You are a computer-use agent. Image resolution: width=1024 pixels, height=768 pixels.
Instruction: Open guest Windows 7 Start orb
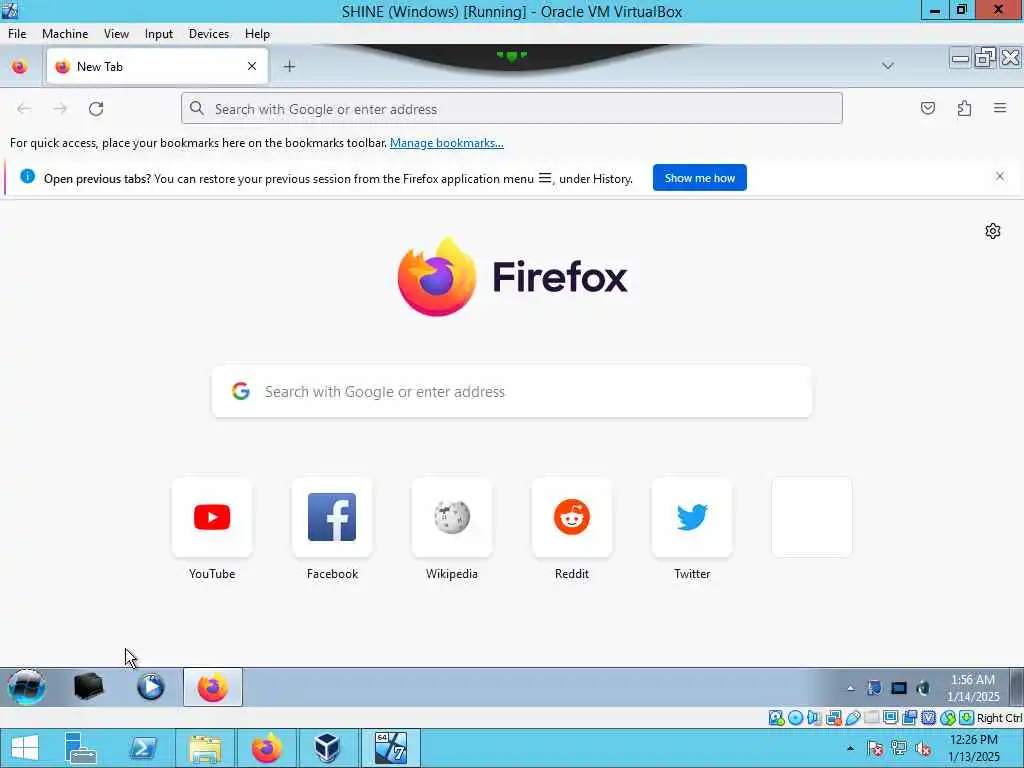pyautogui.click(x=27, y=687)
